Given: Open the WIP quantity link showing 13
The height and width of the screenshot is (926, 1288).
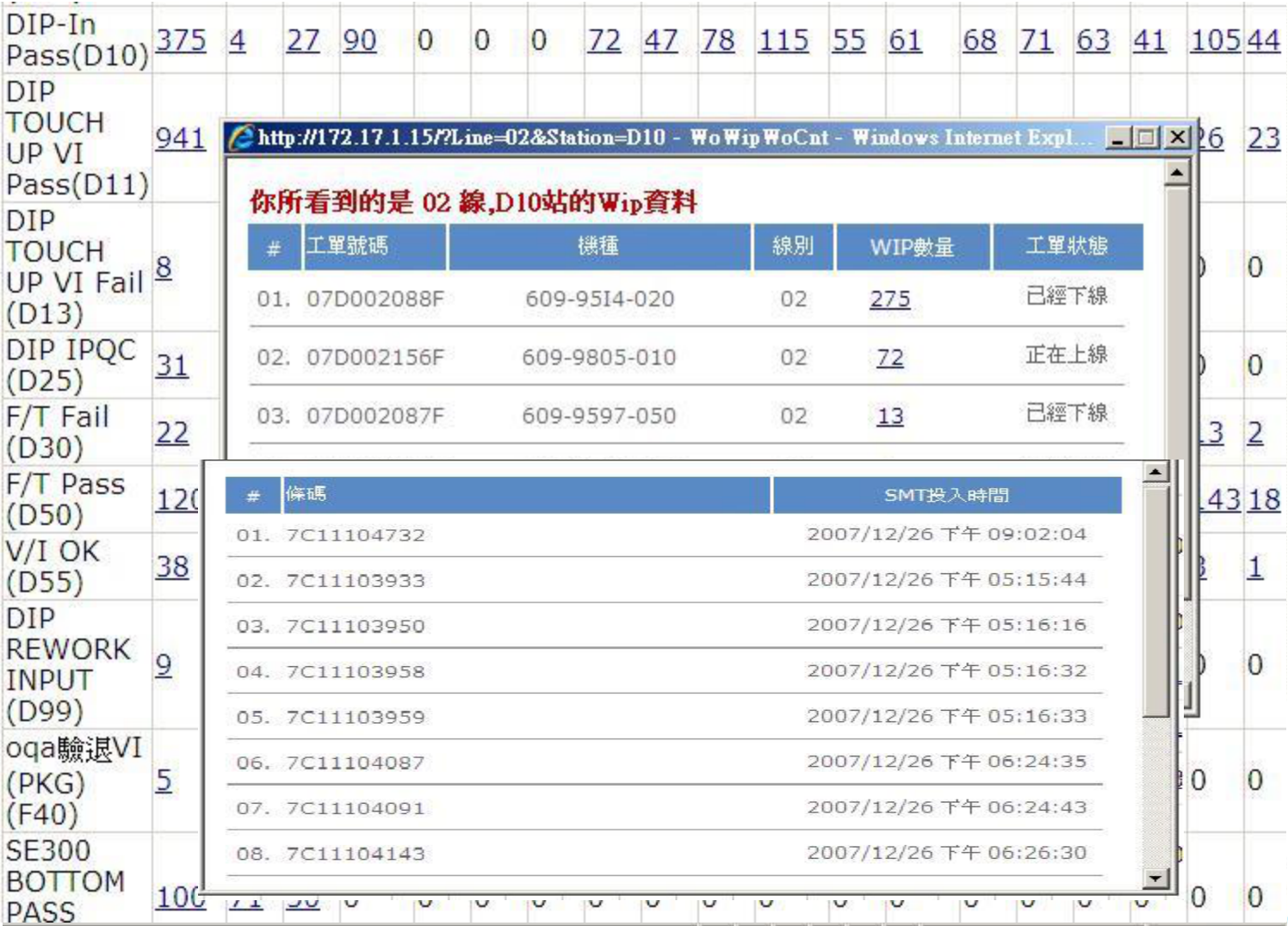Looking at the screenshot, I should 890,414.
